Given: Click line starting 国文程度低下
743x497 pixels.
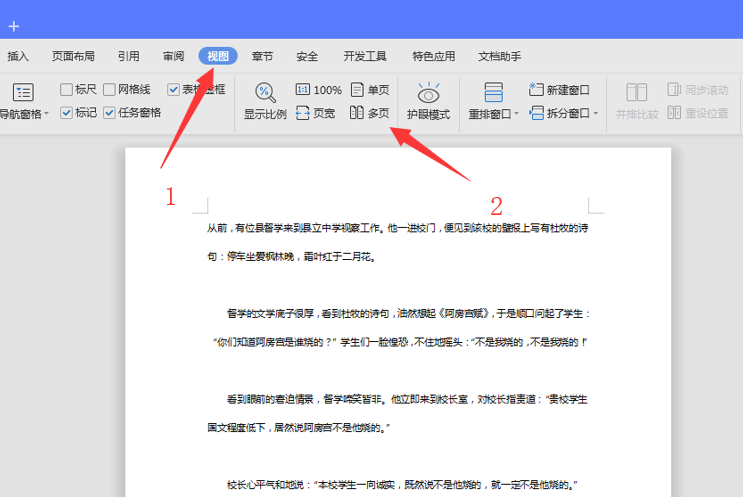Looking at the screenshot, I should coord(299,427).
